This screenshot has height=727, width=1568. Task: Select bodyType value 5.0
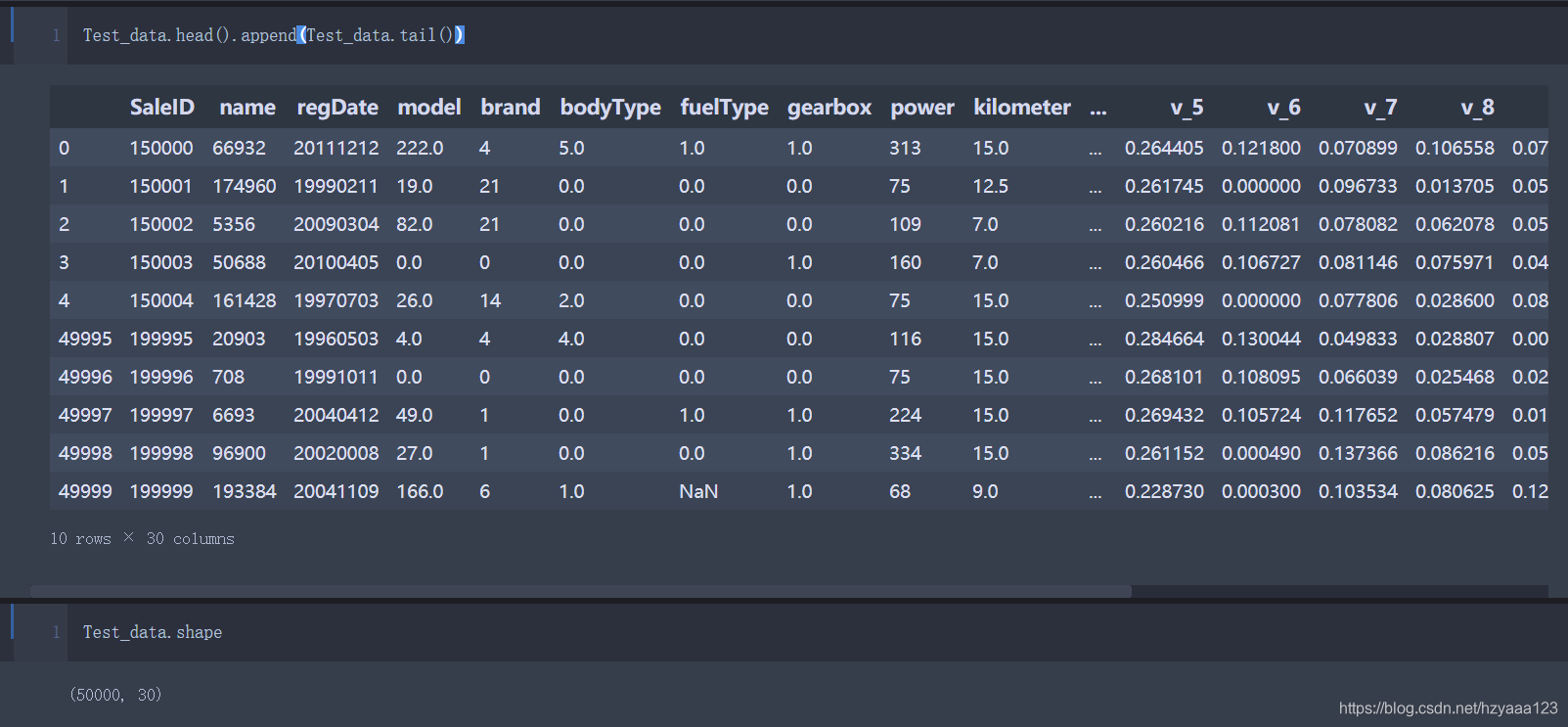pos(571,148)
